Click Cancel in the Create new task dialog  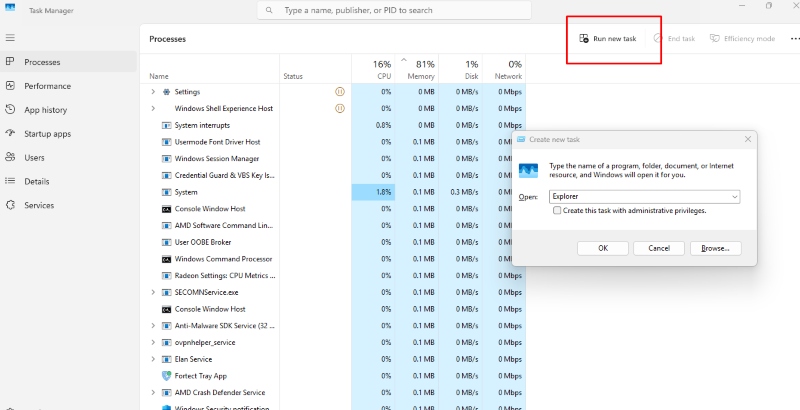tap(659, 248)
